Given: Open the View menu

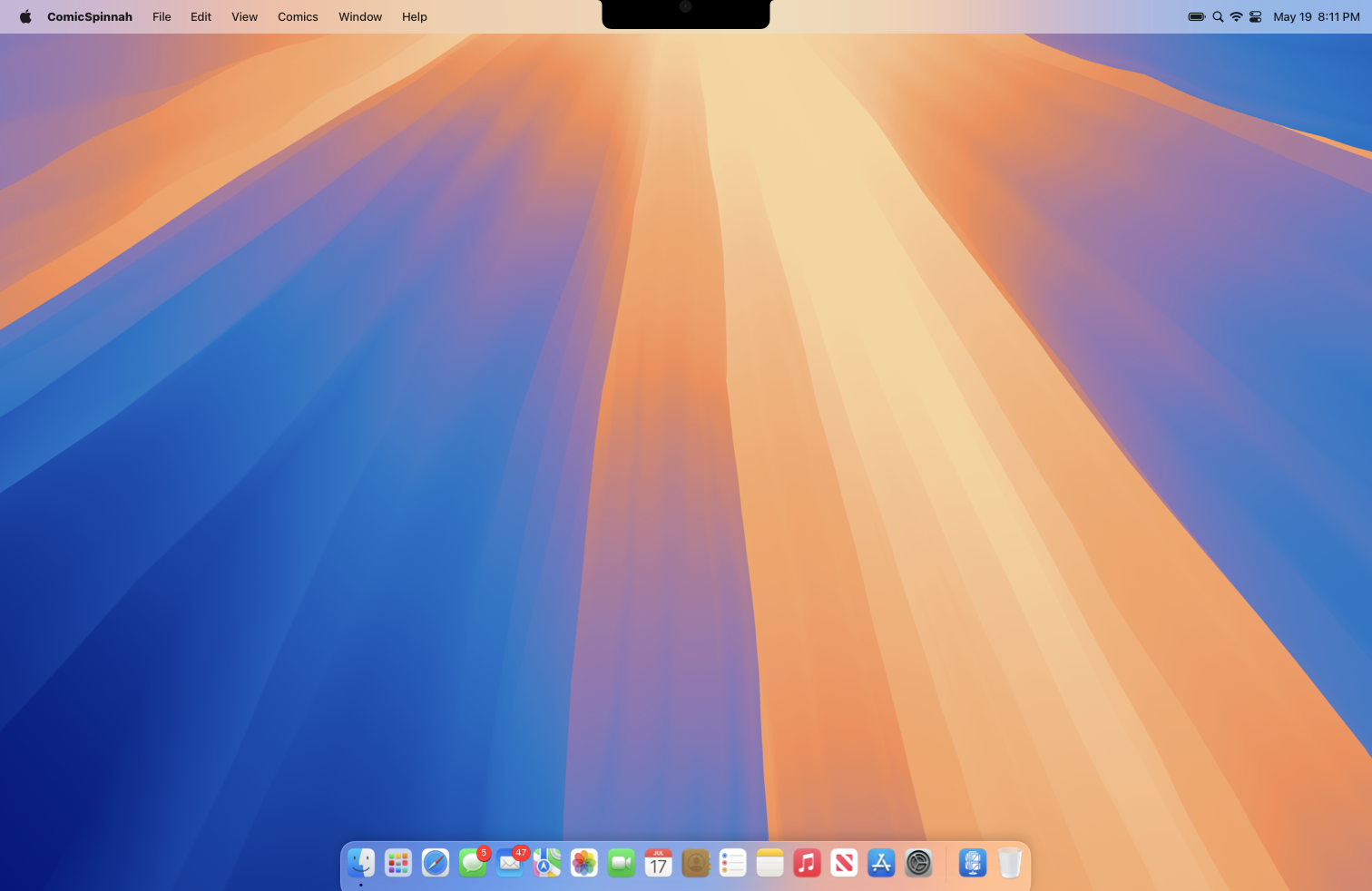Looking at the screenshot, I should pos(244,16).
